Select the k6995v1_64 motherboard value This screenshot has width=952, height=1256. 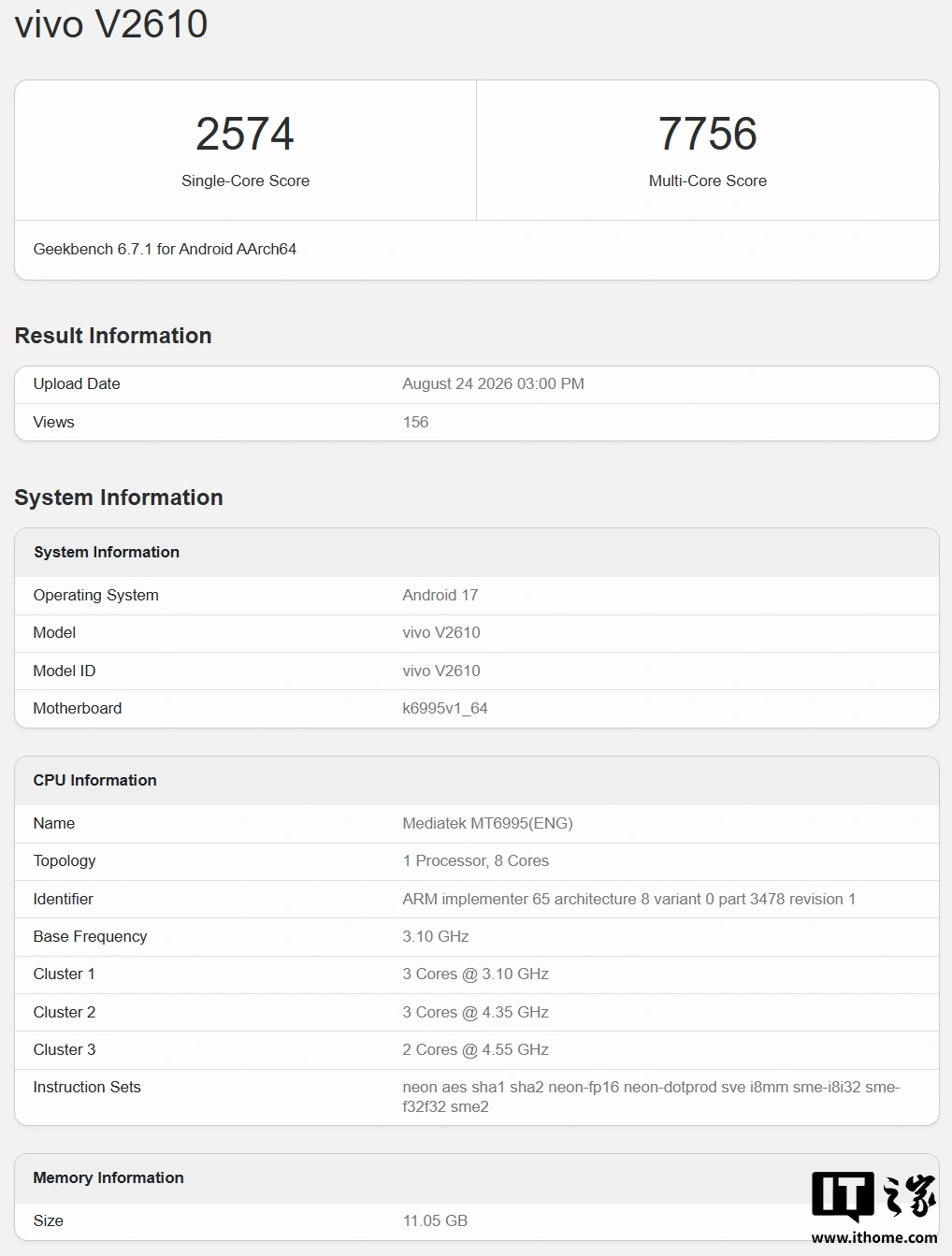[x=445, y=708]
